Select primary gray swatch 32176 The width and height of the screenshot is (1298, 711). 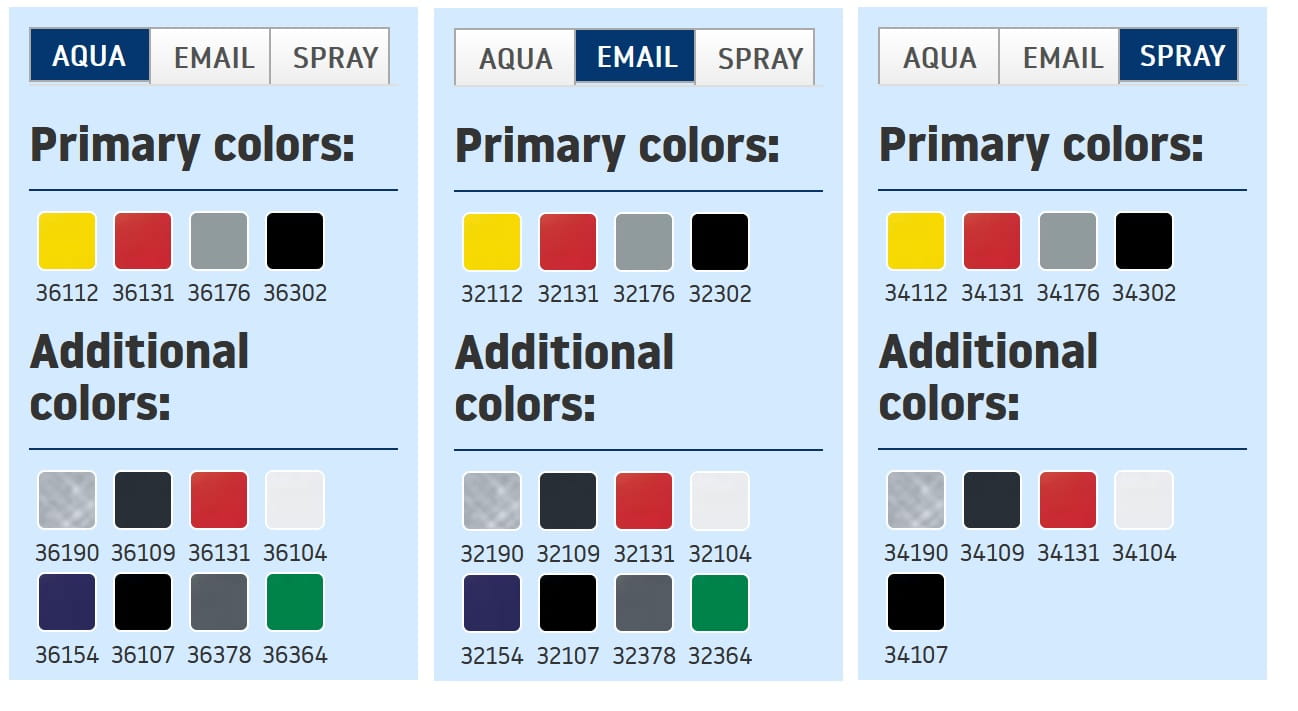pyautogui.click(x=644, y=242)
